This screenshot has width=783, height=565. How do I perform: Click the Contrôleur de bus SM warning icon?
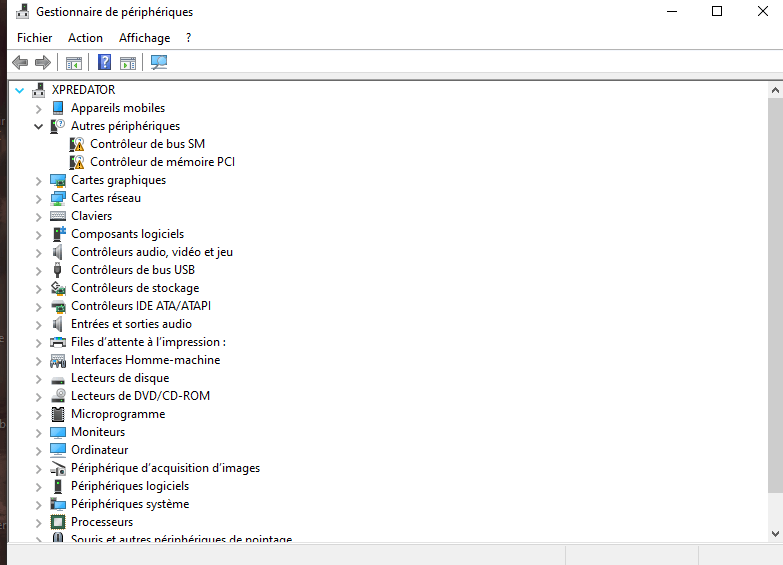coord(77,144)
